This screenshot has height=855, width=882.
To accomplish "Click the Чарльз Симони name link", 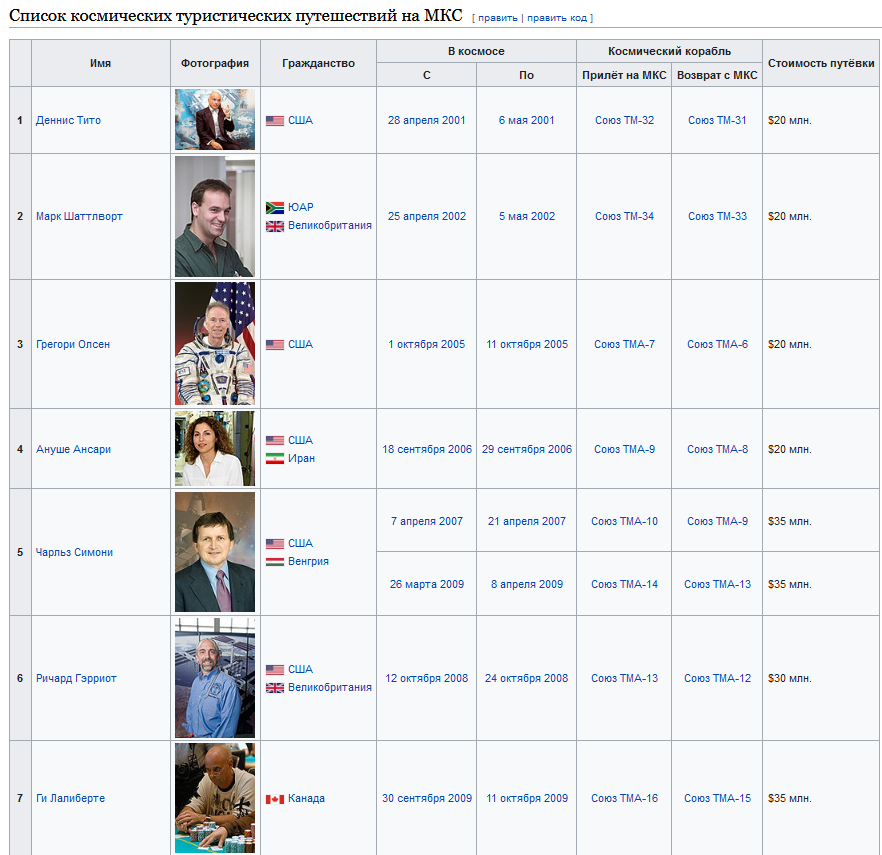I will (x=74, y=552).
